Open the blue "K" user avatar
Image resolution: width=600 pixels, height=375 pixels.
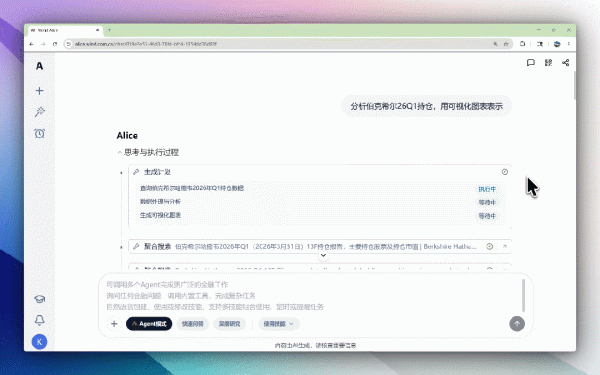[x=39, y=342]
